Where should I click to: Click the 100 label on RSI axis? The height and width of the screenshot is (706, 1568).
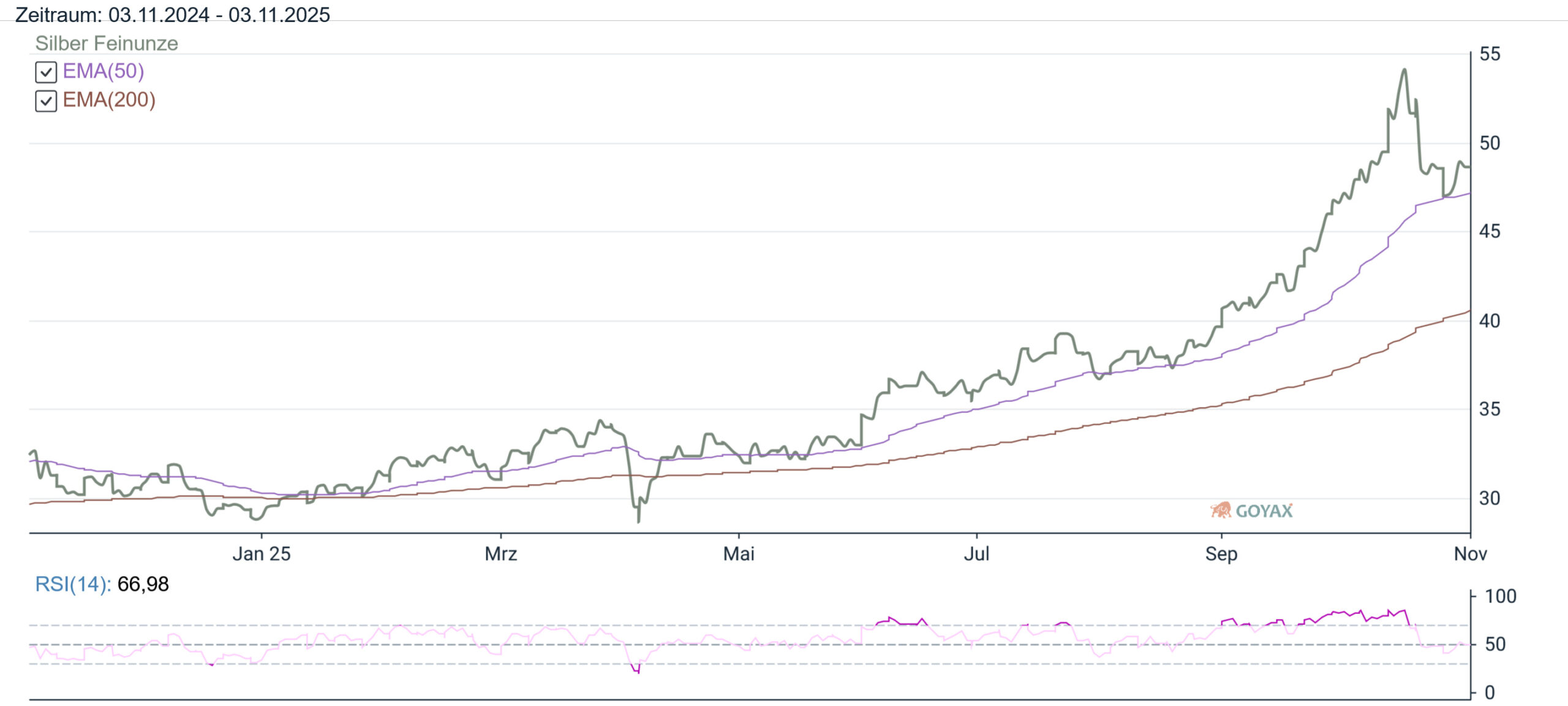(1500, 596)
